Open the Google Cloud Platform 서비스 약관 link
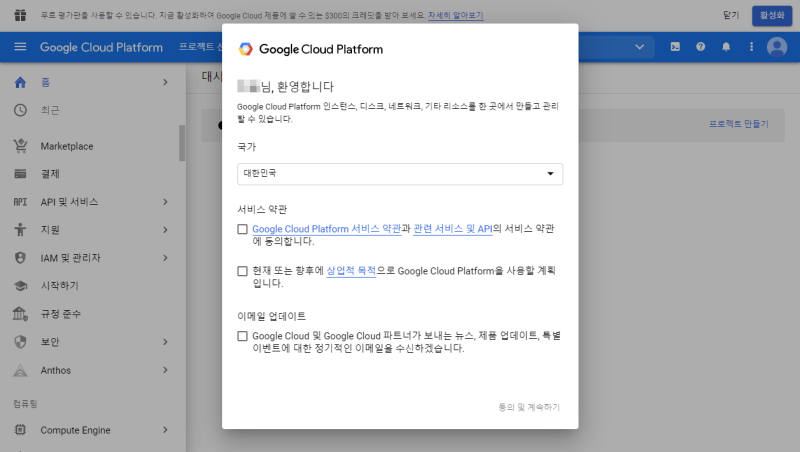This screenshot has width=800, height=452. tap(327, 229)
